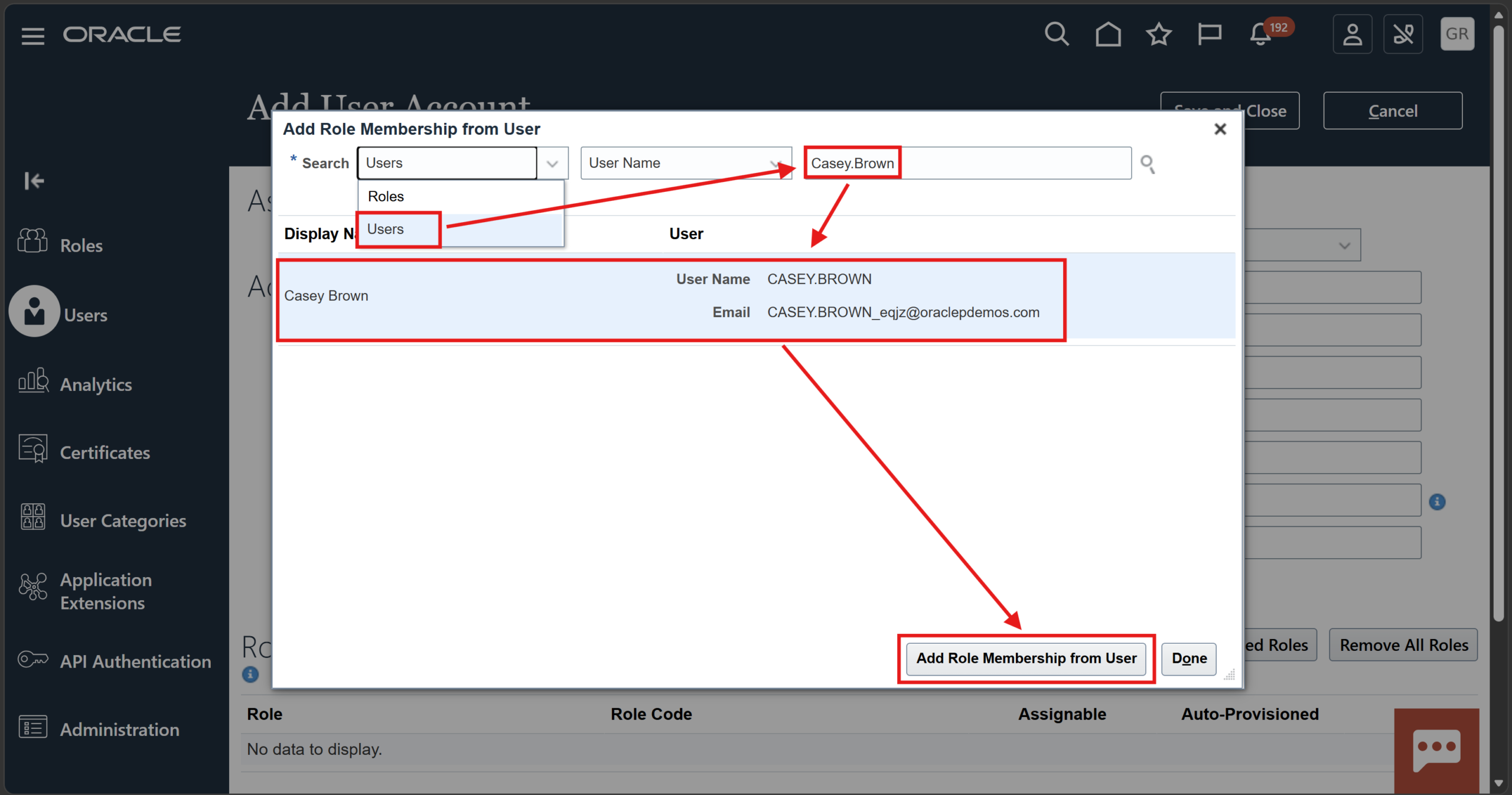Click the Role Code column header
Viewport: 1512px width, 795px height.
coord(651,715)
